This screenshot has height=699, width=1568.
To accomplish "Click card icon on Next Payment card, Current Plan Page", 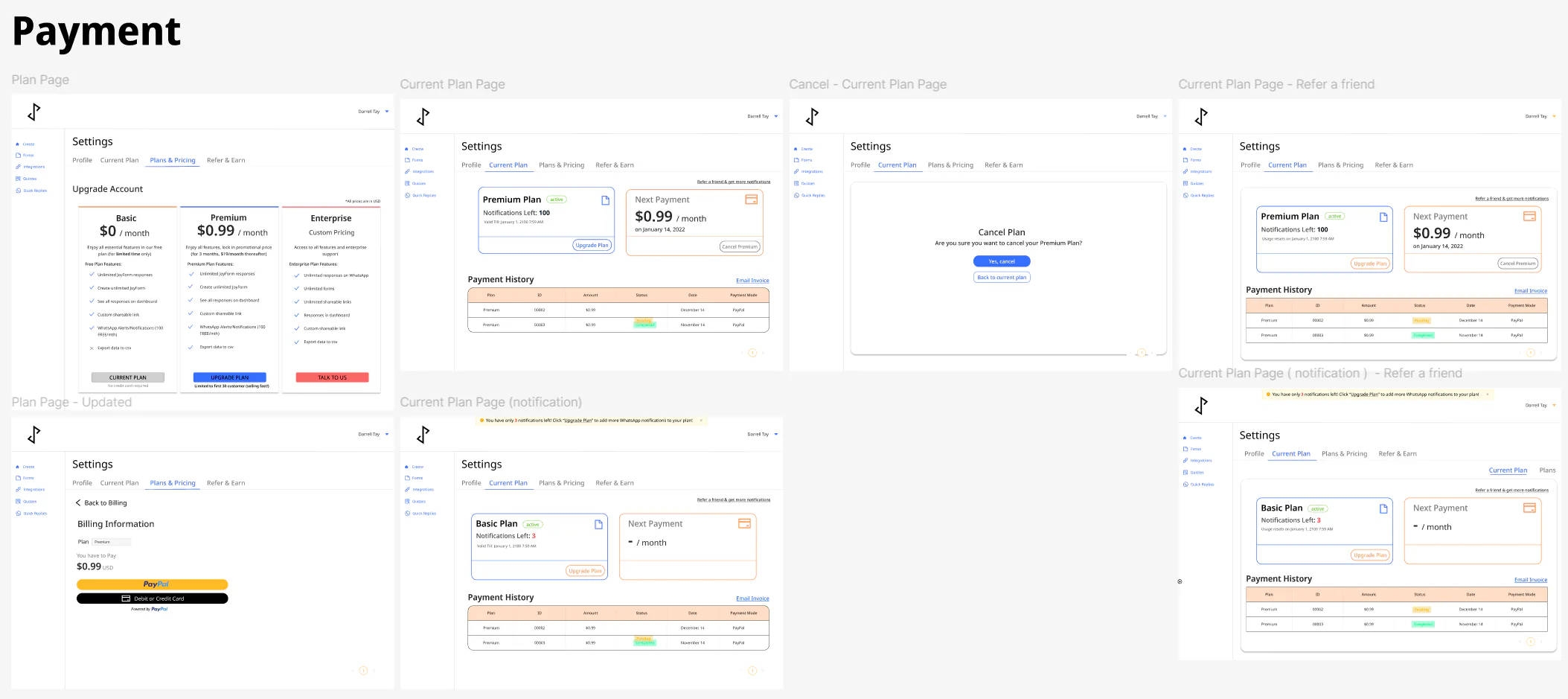I will tap(751, 200).
